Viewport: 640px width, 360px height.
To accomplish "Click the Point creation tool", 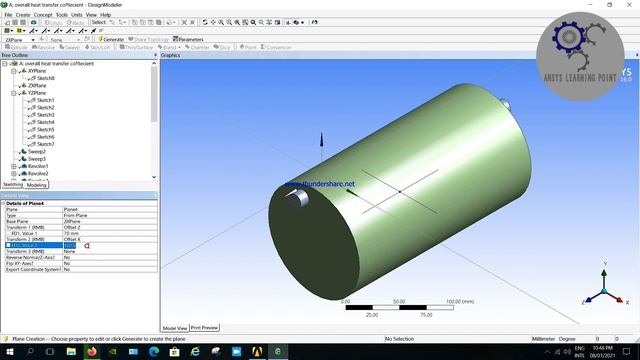I will click(248, 47).
